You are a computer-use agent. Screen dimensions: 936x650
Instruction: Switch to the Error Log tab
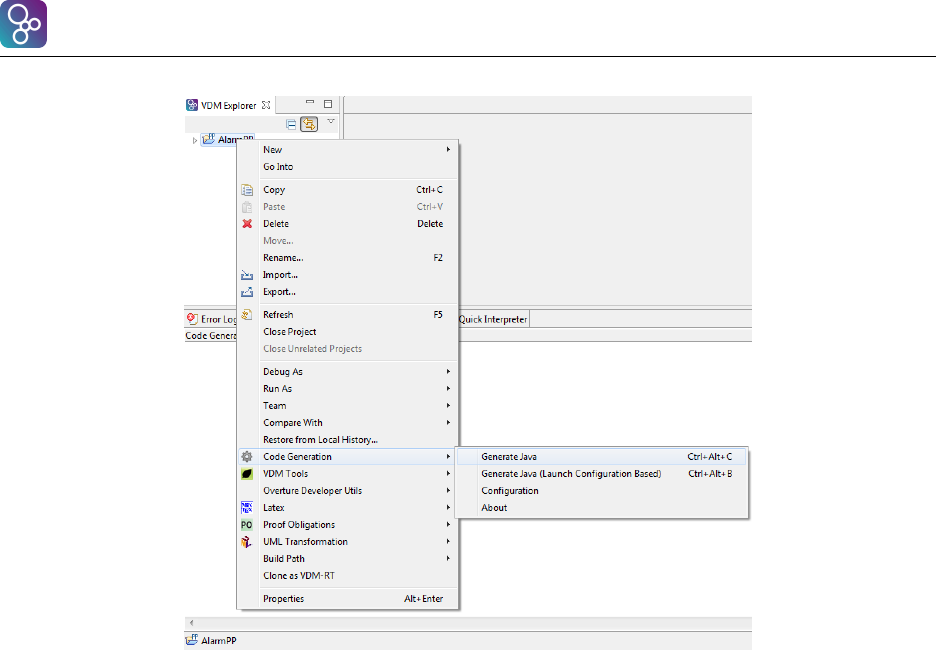[x=211, y=319]
